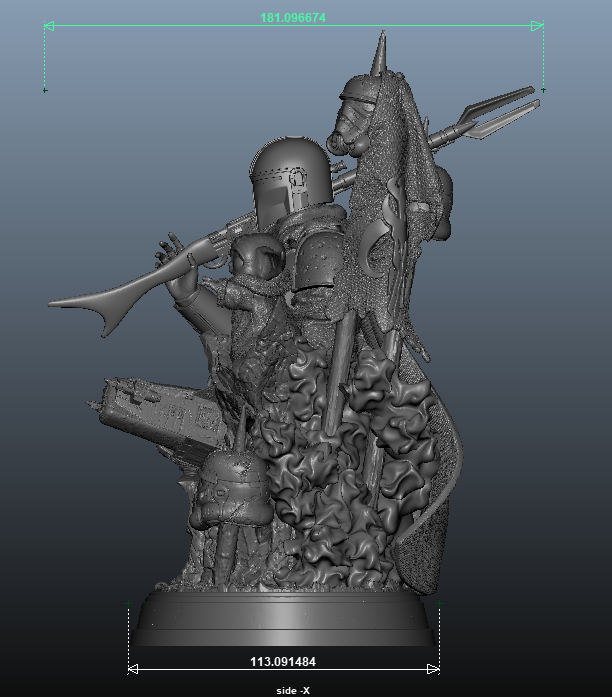Pick the left arrowhead of the green dimension line
This screenshot has width=612, height=697.
pyautogui.click(x=49, y=26)
